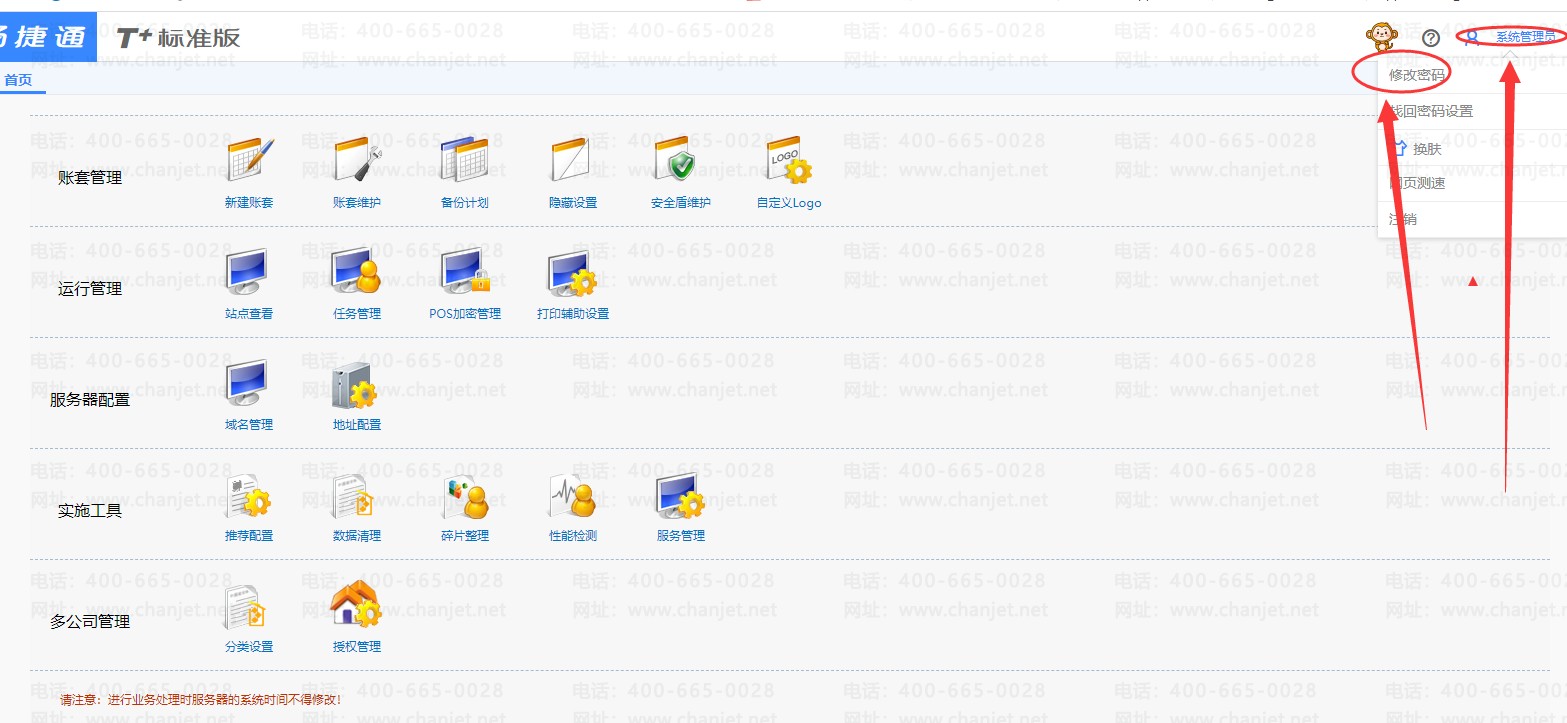Click 注销 to log out

[x=1403, y=219]
